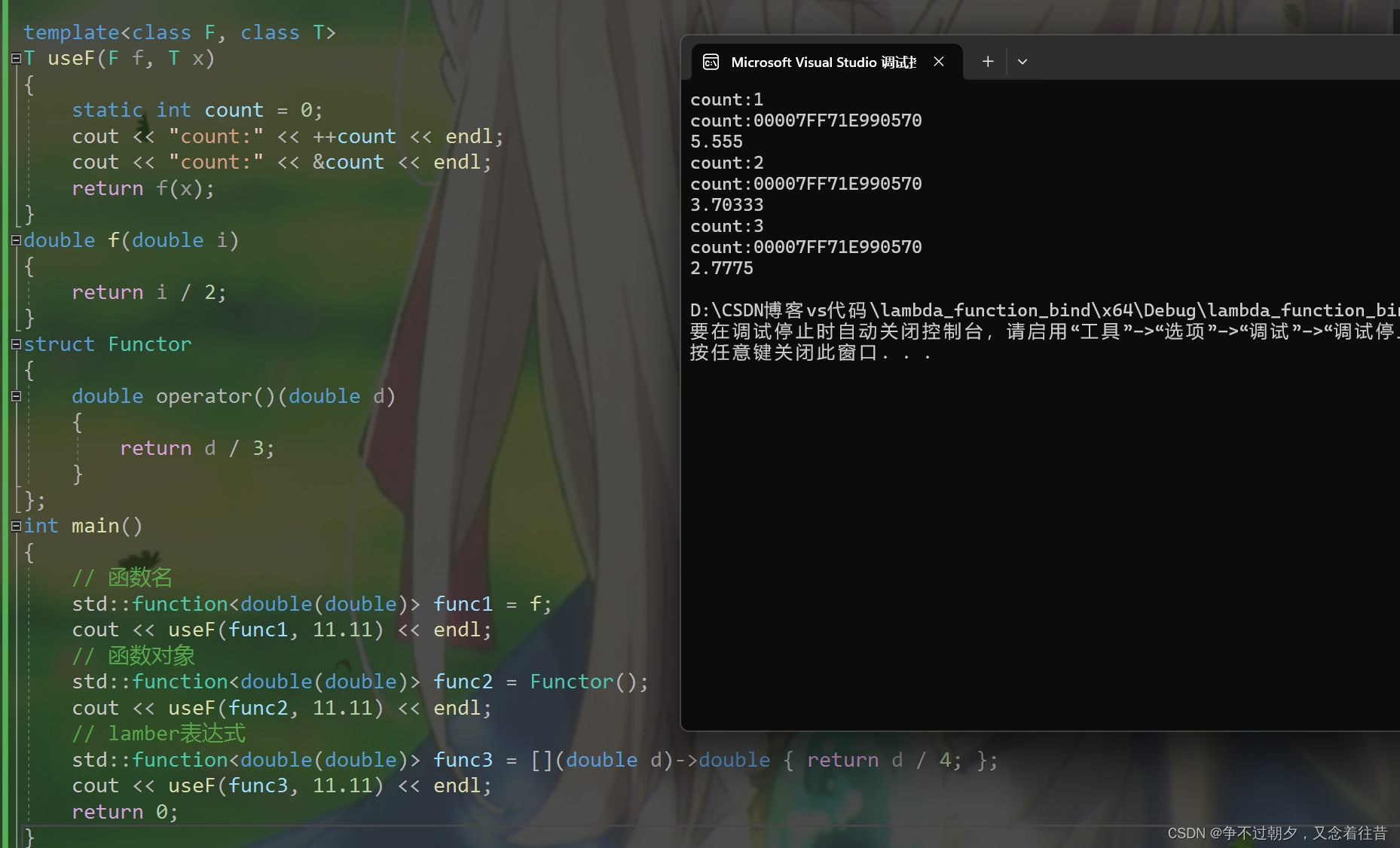Click the '// 函数名' comment
Viewport: 1400px width, 848px height.
click(122, 578)
